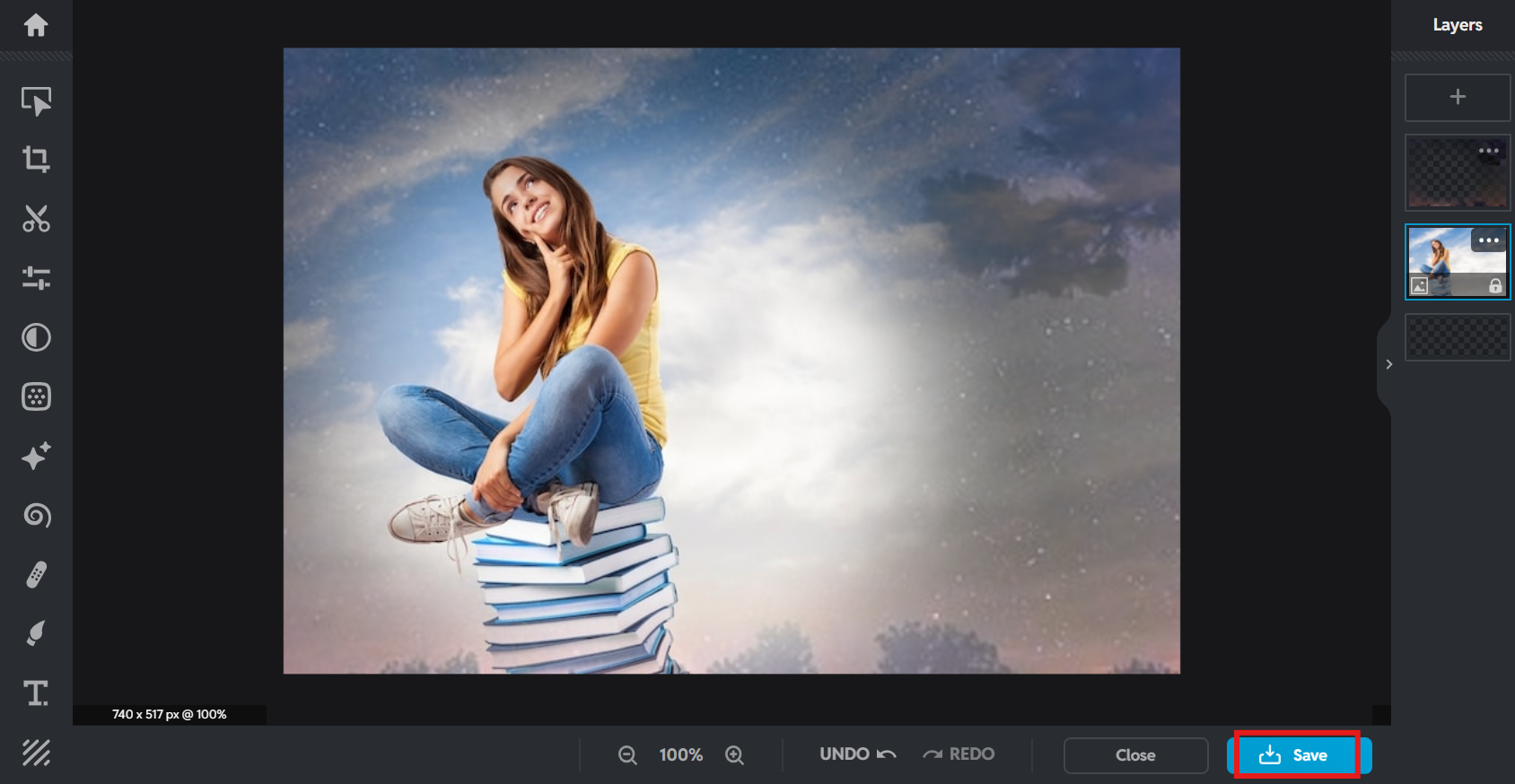Open the diagonal-lines Element tool
Viewport: 1515px width, 784px height.
pos(36,753)
